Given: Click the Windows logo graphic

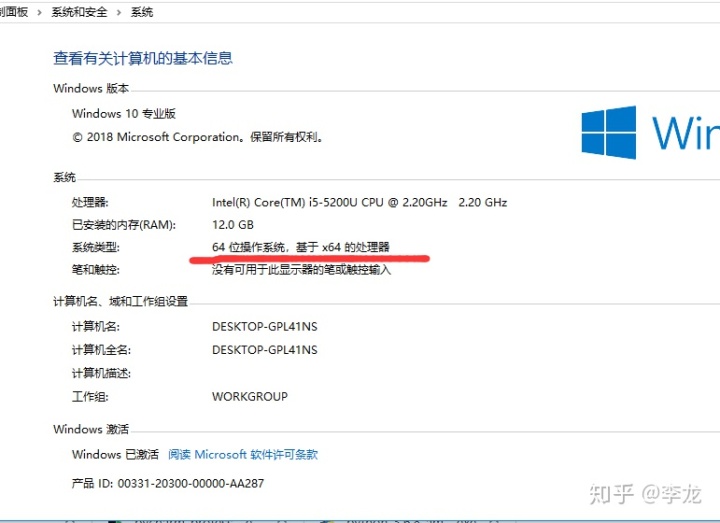Looking at the screenshot, I should [x=609, y=132].
